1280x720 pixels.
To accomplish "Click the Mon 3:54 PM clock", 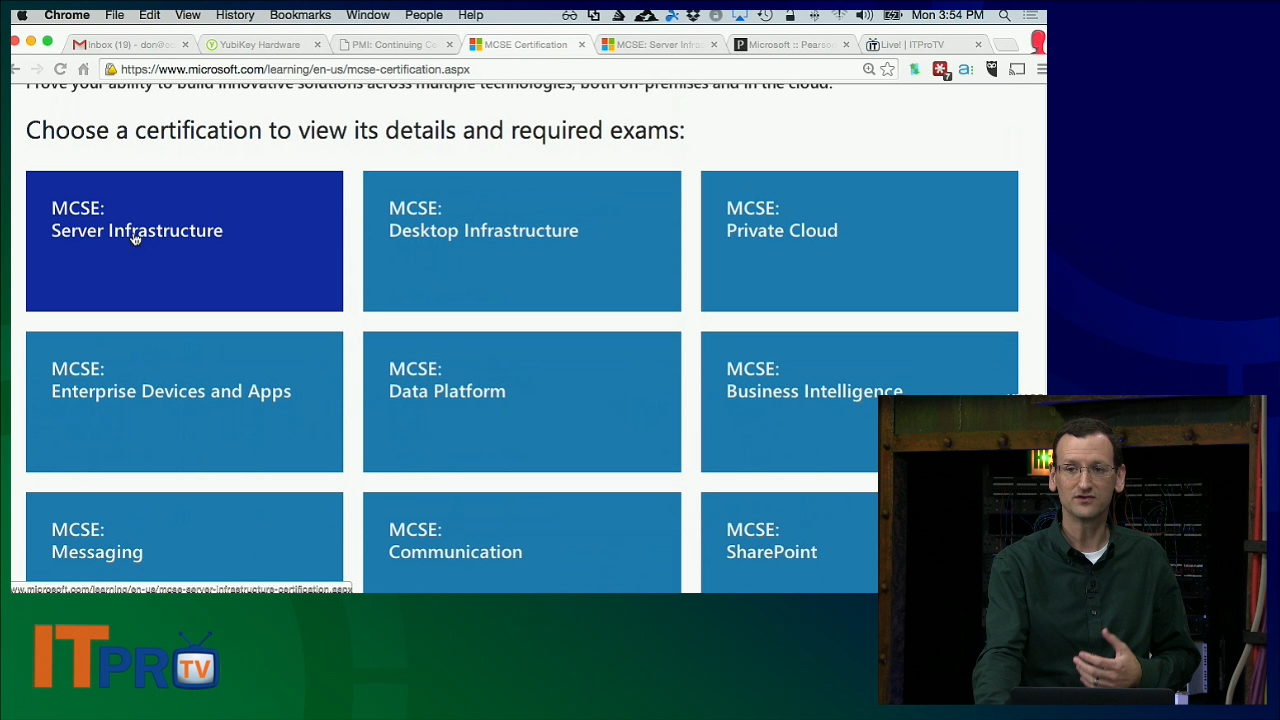I will [947, 15].
